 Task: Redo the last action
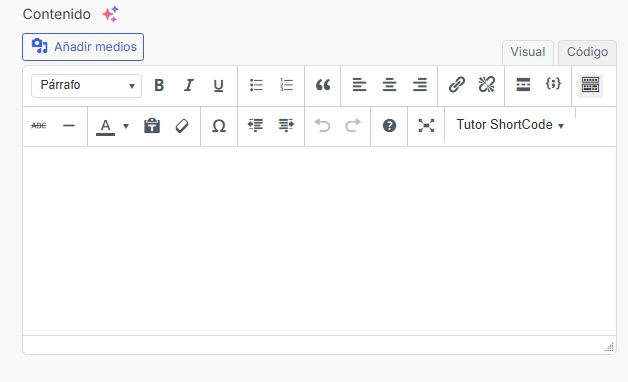[x=352, y=126]
